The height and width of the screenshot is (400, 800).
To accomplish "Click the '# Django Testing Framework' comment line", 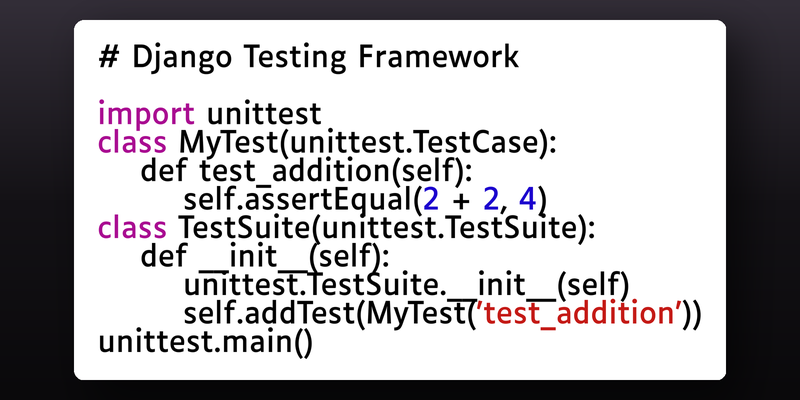I will pos(309,57).
